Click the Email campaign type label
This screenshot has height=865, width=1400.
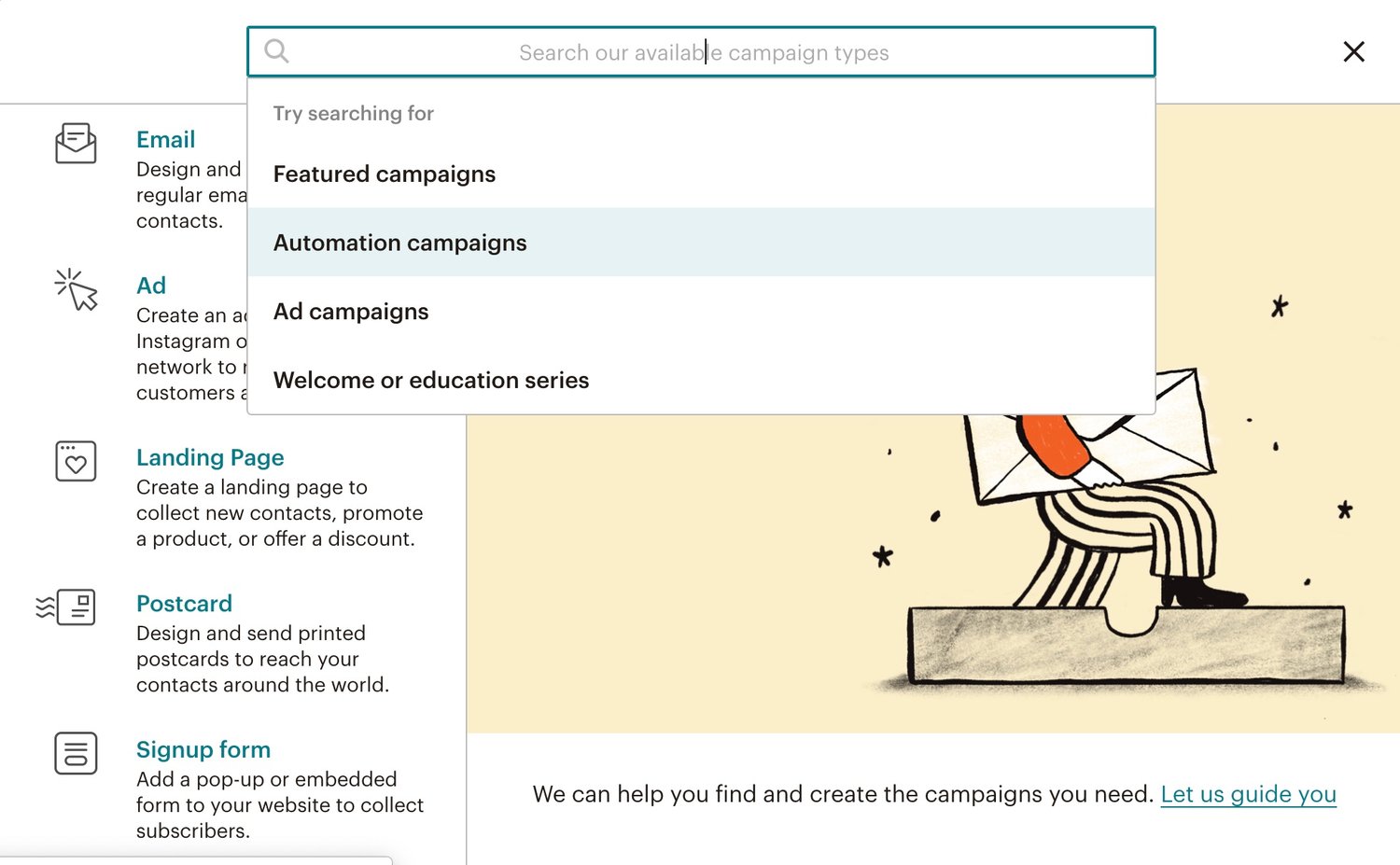166,139
